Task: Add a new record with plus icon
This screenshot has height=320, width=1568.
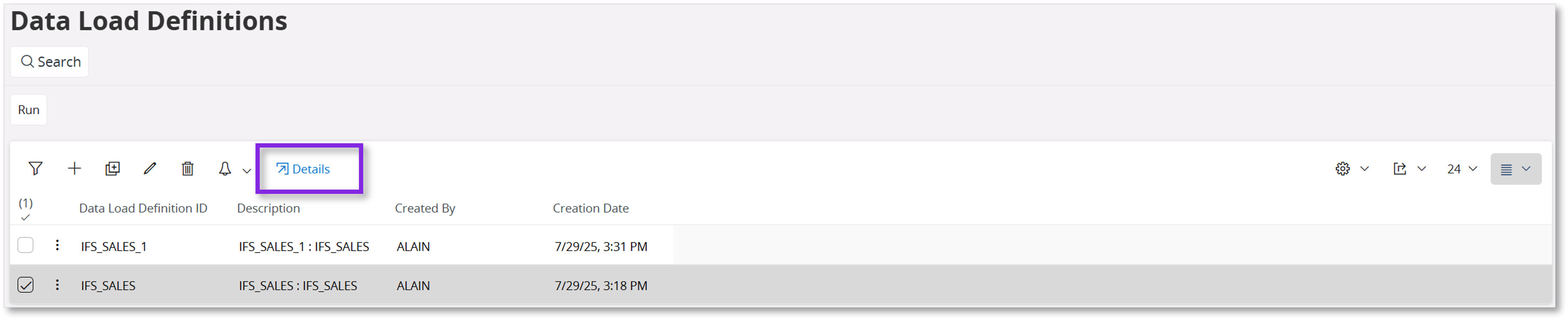Action: tap(74, 169)
